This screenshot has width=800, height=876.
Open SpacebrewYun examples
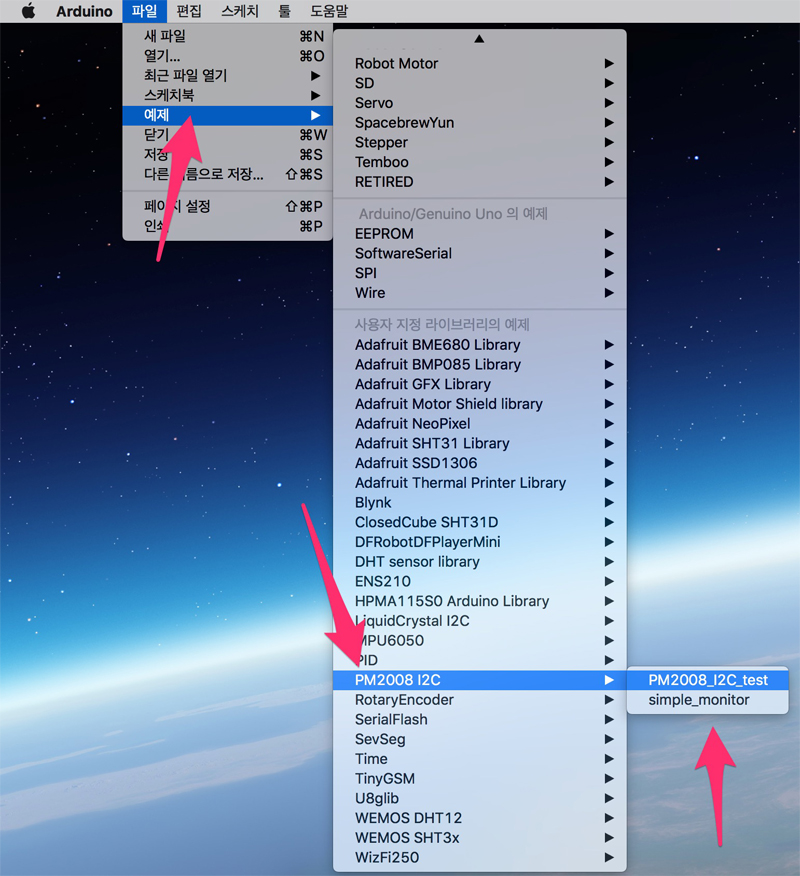tap(479, 123)
